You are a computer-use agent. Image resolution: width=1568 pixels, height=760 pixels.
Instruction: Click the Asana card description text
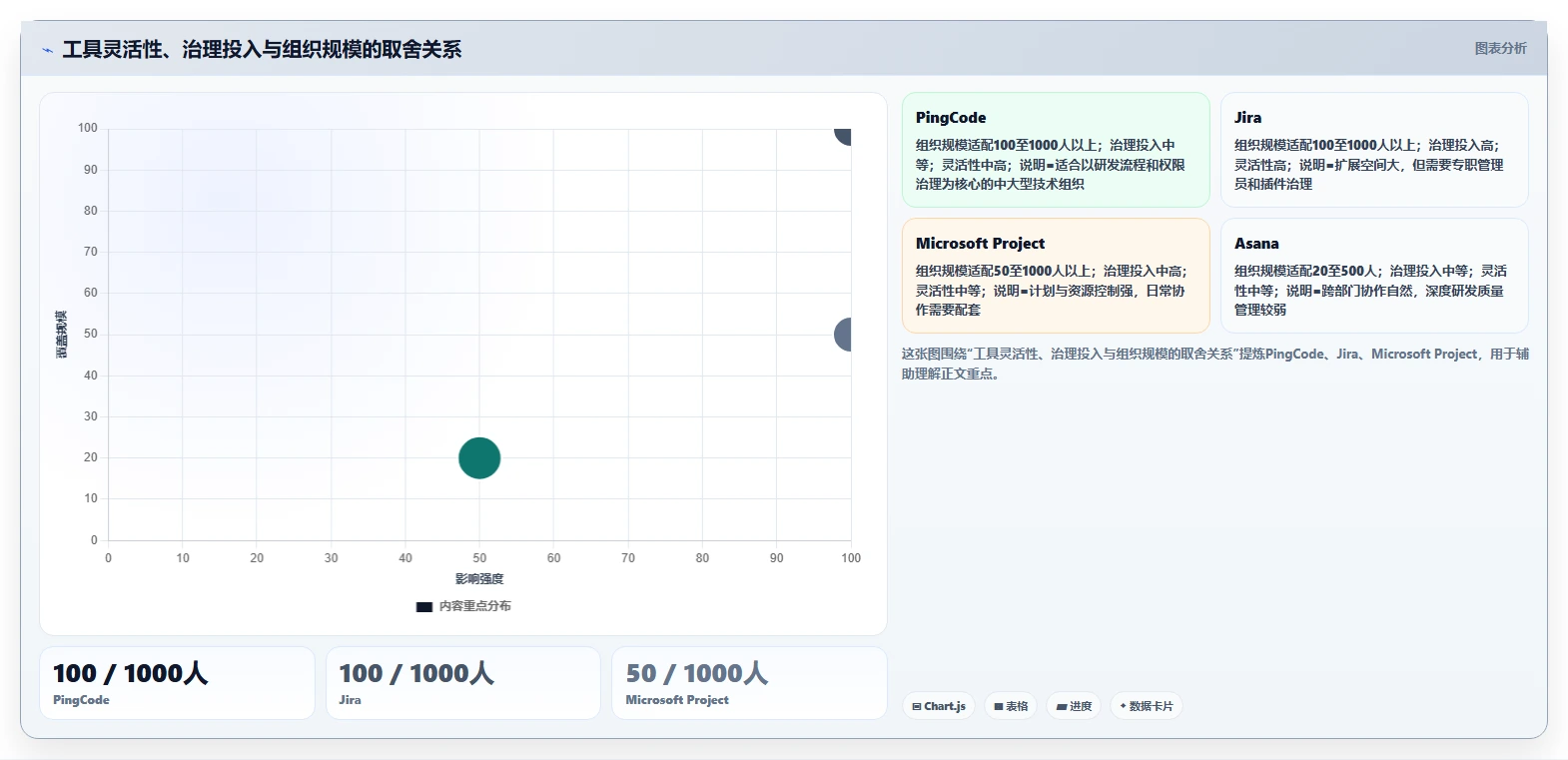point(1370,291)
